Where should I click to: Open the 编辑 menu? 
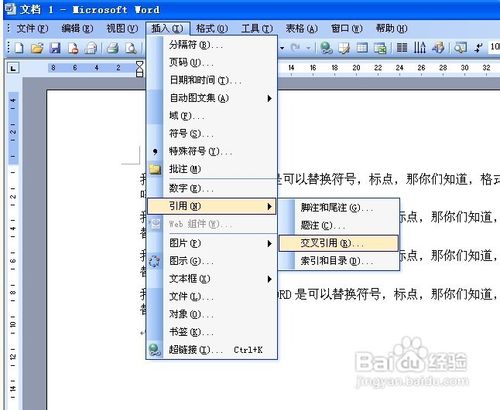[77, 29]
